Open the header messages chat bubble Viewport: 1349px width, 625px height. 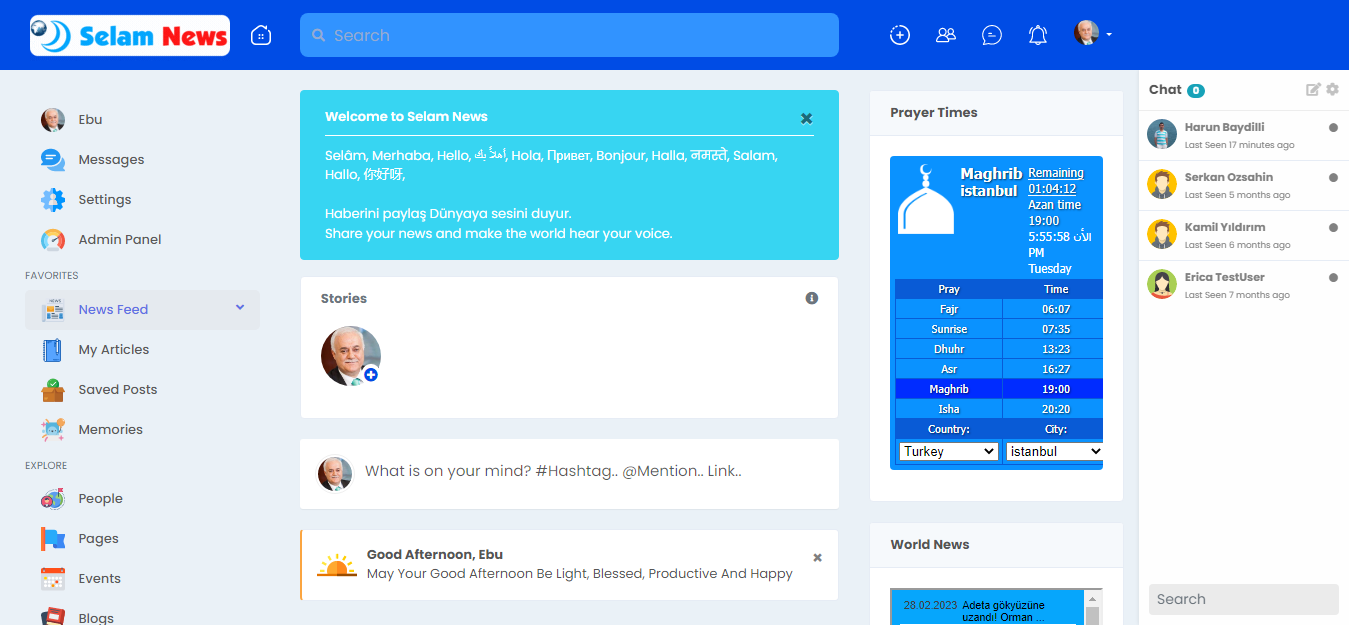(991, 35)
